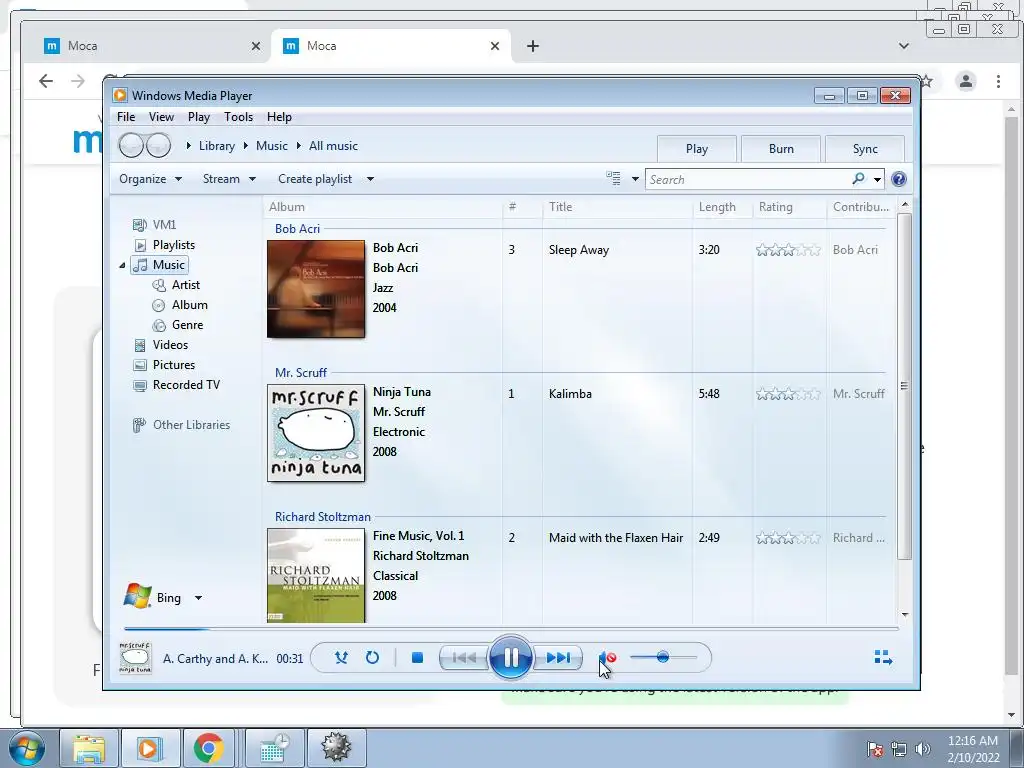
Task: Click the Bob Acri album cover
Action: coord(316,289)
